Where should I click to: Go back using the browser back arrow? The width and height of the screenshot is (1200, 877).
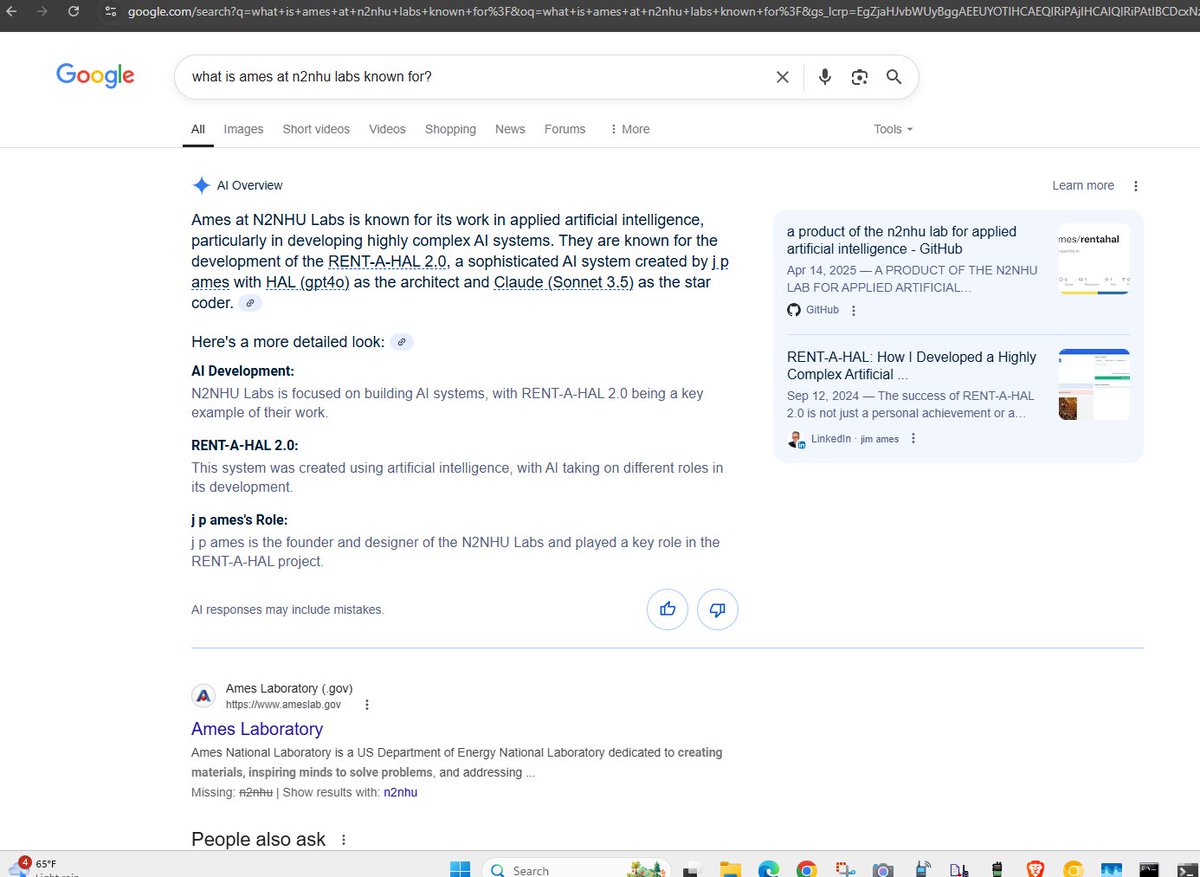point(12,12)
